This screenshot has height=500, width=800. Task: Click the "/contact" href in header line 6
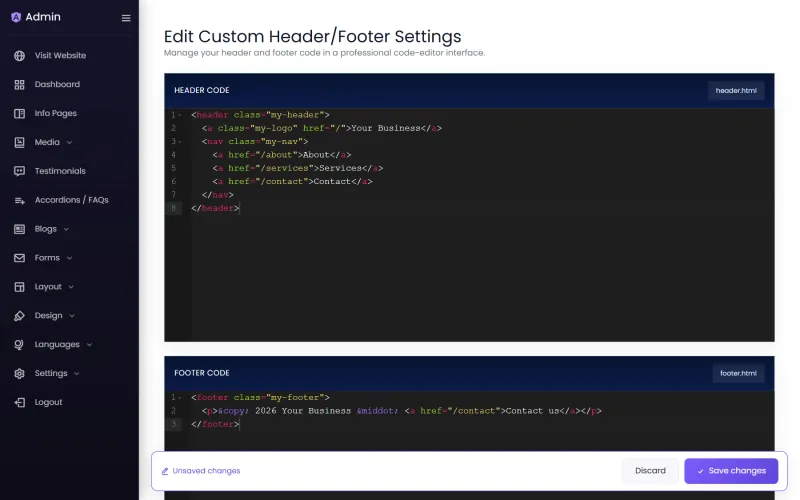282,182
